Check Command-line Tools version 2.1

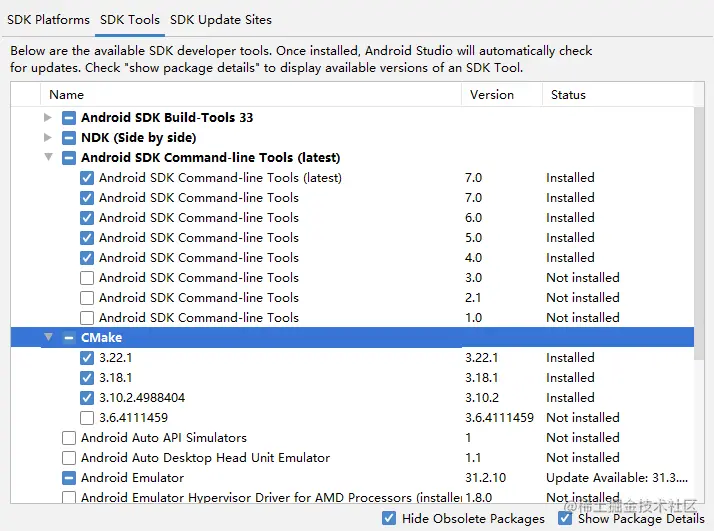click(87, 298)
